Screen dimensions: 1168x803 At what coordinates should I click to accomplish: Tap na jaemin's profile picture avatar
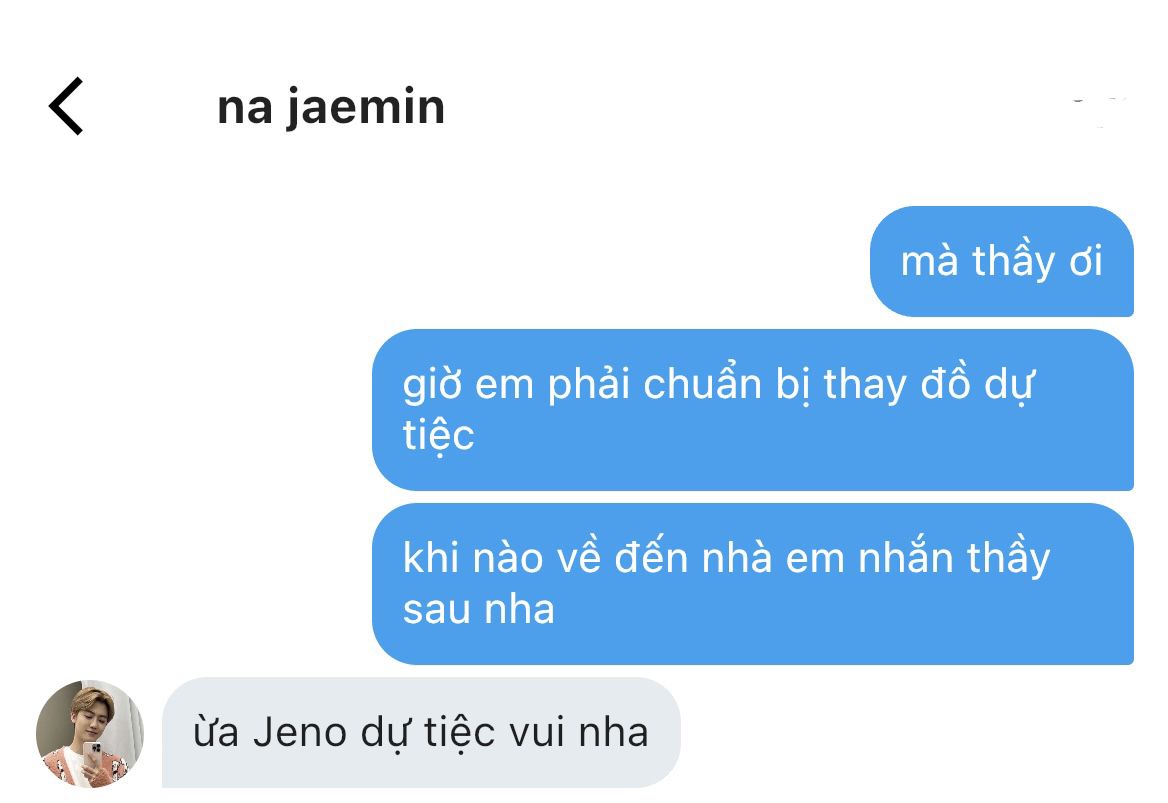[x=89, y=733]
